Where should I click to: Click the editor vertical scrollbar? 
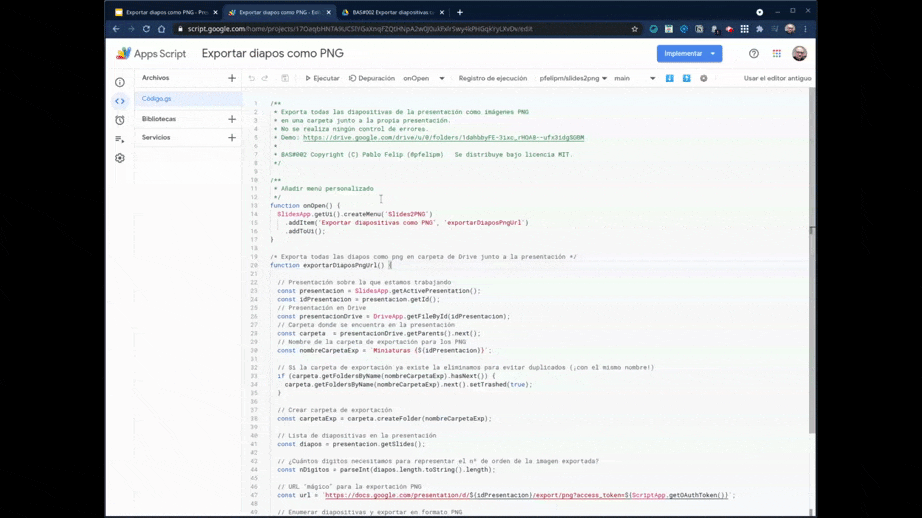coord(811,262)
